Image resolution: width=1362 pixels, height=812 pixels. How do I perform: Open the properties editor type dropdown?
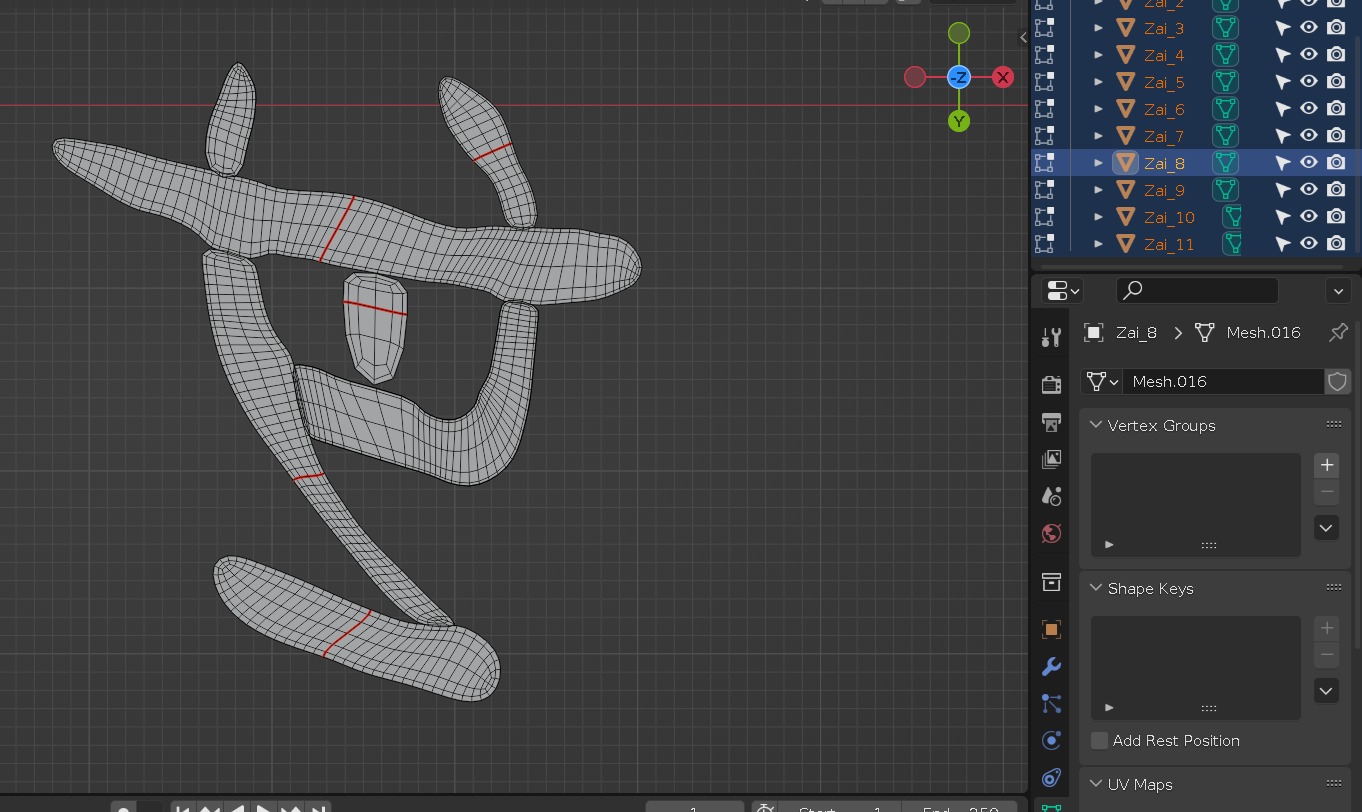[1063, 291]
